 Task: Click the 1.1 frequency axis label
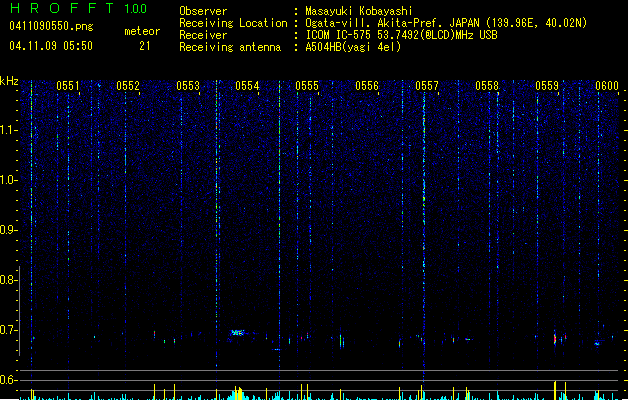click(8, 130)
